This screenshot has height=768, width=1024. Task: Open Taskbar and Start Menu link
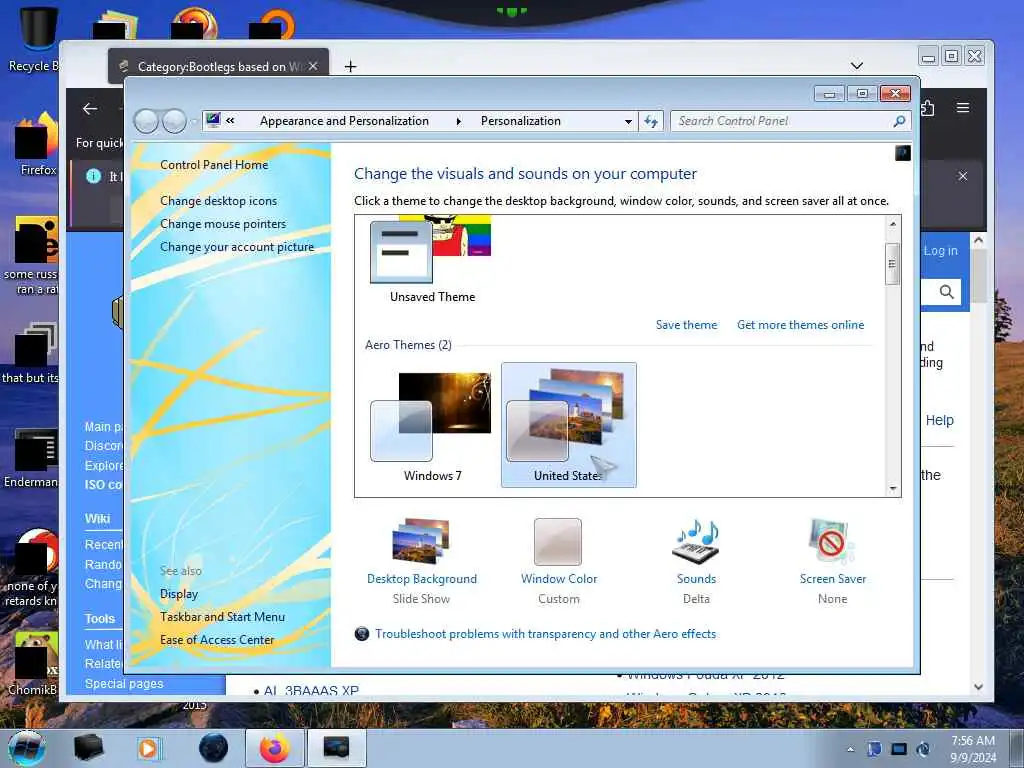click(222, 616)
